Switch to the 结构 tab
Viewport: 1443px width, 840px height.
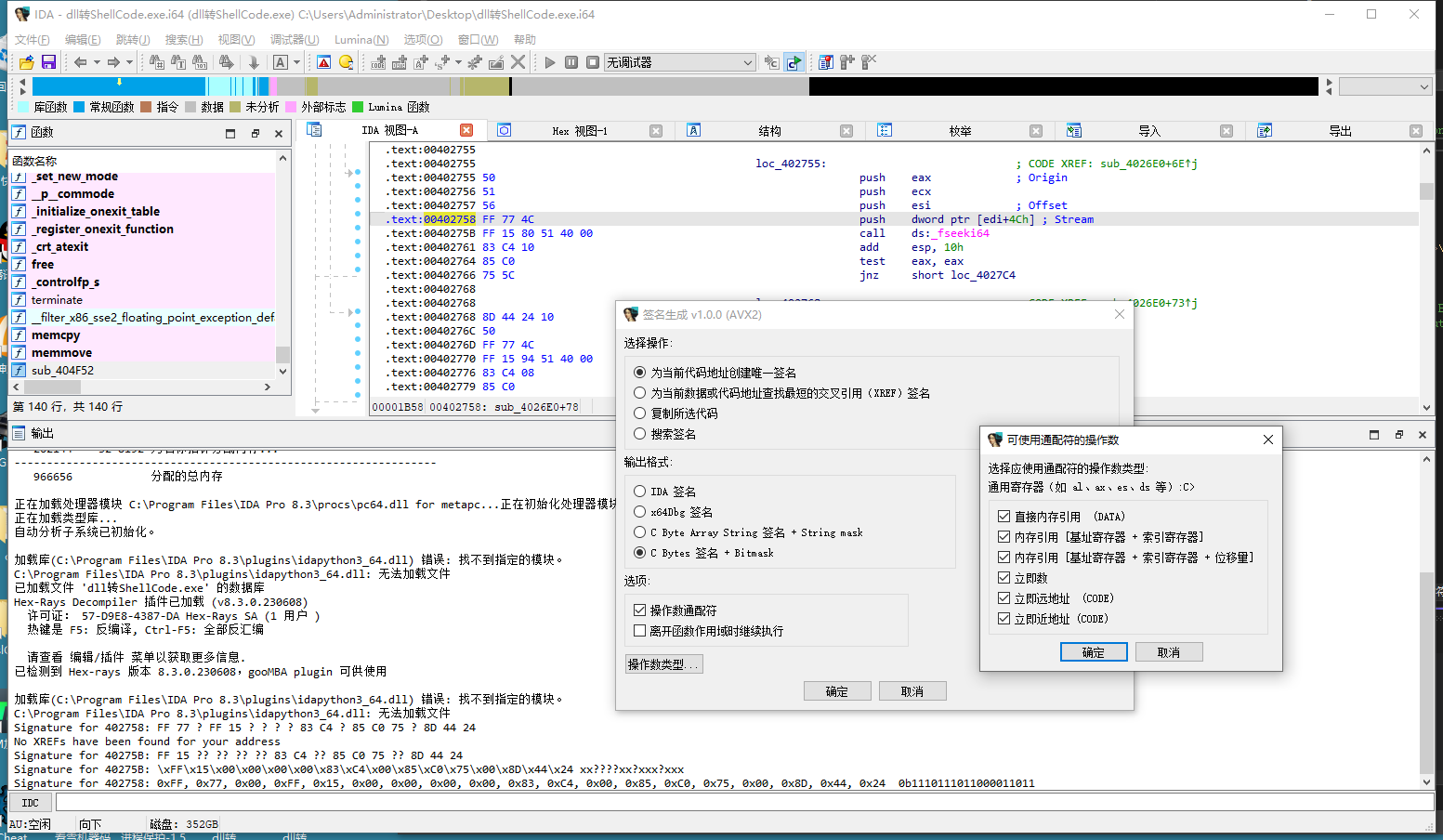(769, 130)
